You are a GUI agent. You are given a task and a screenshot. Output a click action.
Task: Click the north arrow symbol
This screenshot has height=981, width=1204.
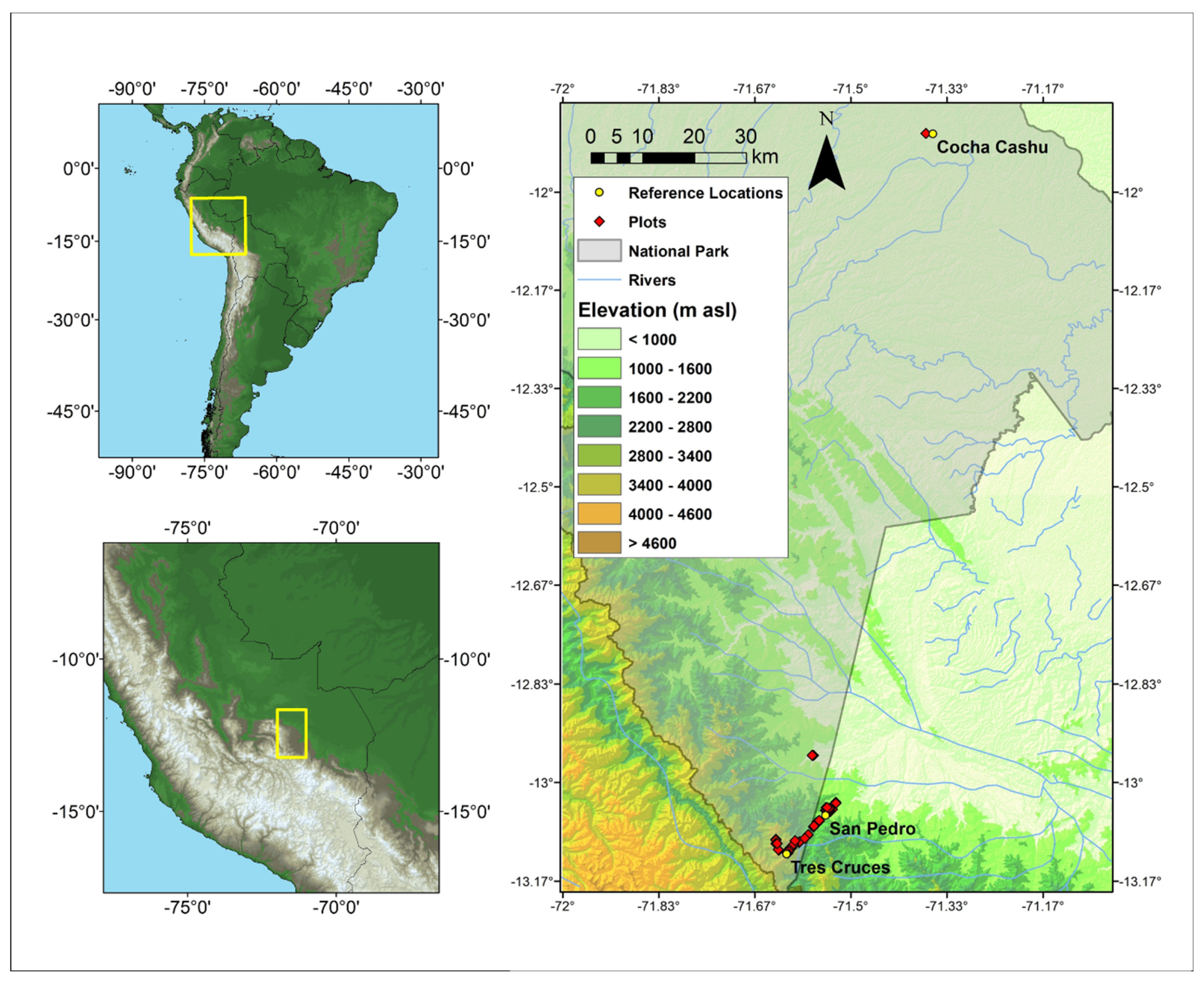[x=826, y=163]
